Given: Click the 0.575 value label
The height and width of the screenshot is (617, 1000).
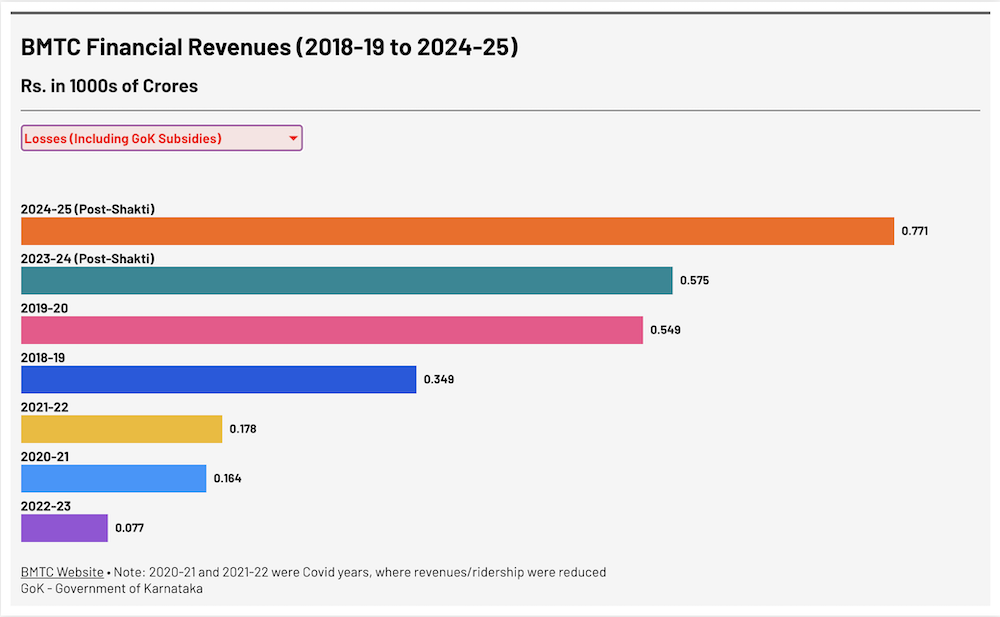Looking at the screenshot, I should [694, 281].
